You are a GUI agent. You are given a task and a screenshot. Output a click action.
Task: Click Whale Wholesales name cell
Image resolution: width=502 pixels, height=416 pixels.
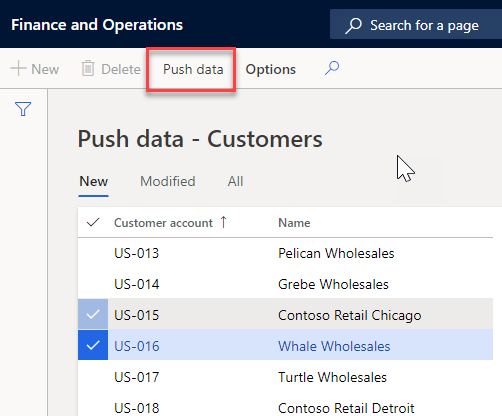[334, 346]
